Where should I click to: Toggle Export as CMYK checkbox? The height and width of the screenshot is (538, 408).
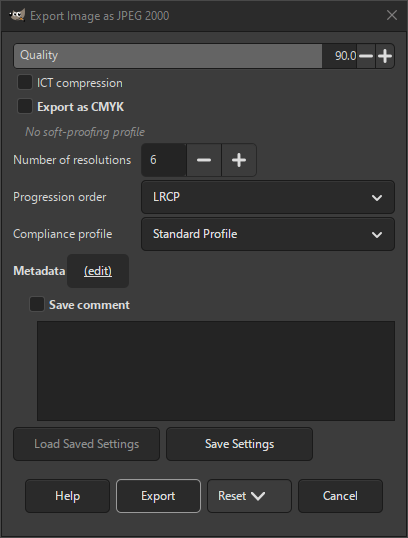click(x=25, y=107)
